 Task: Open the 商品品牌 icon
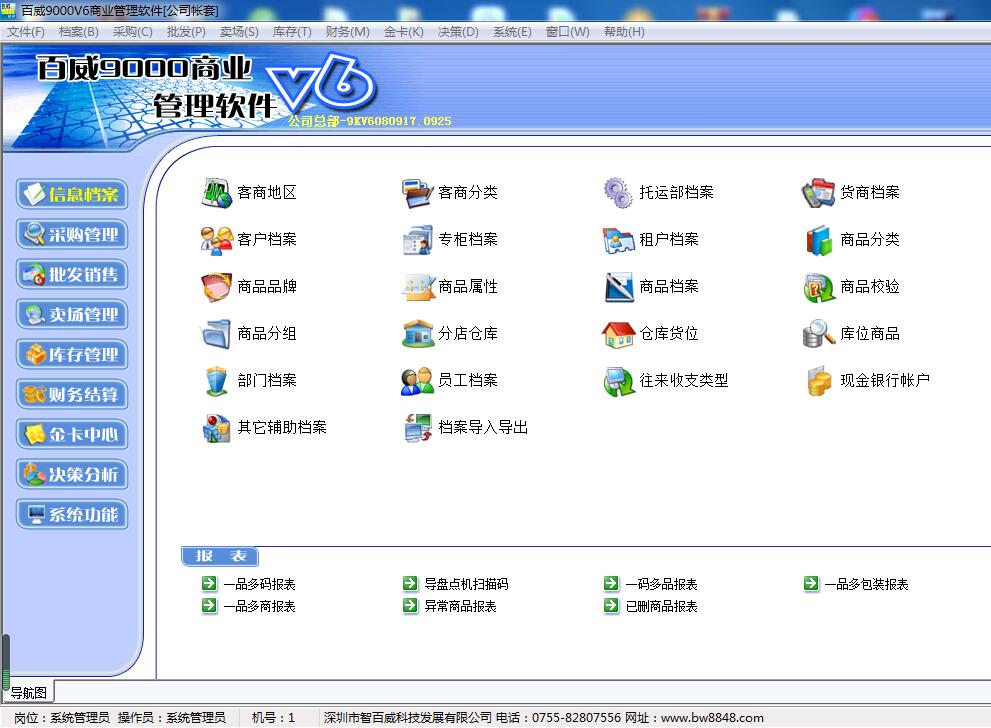tap(217, 287)
